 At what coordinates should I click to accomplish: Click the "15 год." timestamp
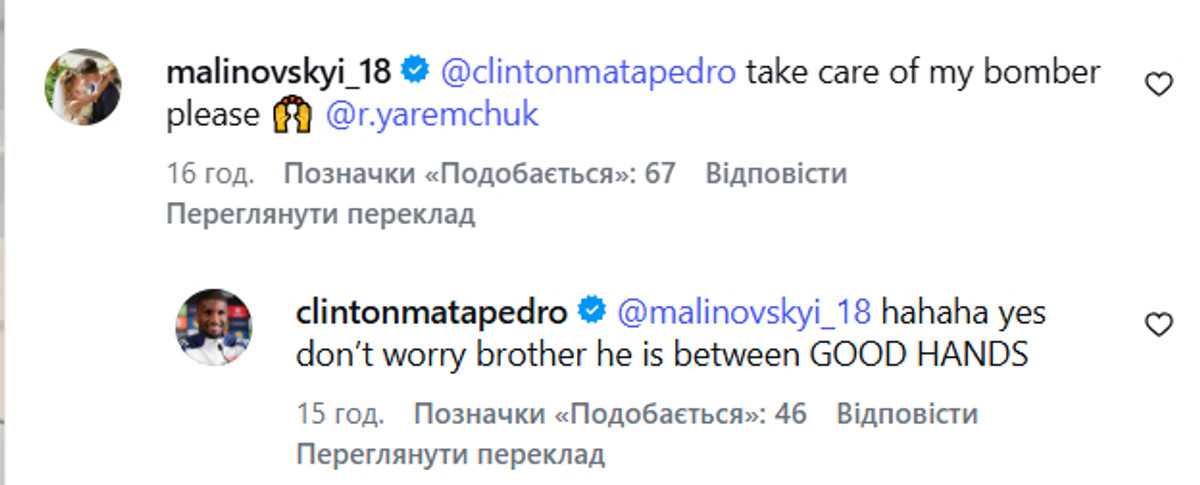340,414
